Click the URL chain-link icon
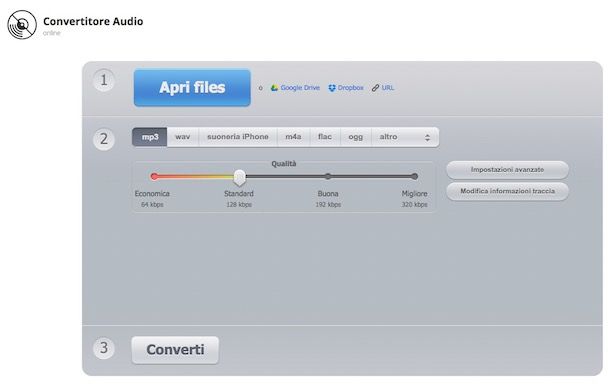Image resolution: width=610 pixels, height=391 pixels. pos(375,88)
